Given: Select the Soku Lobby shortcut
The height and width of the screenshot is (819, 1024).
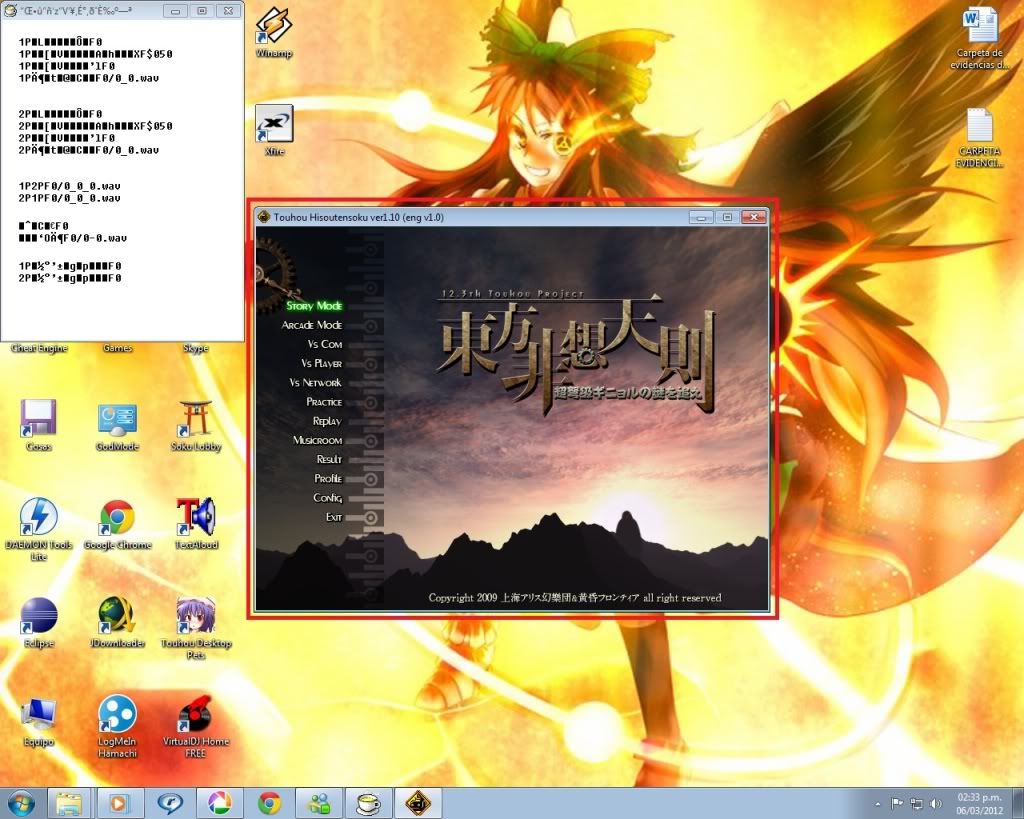Looking at the screenshot, I should (x=196, y=425).
